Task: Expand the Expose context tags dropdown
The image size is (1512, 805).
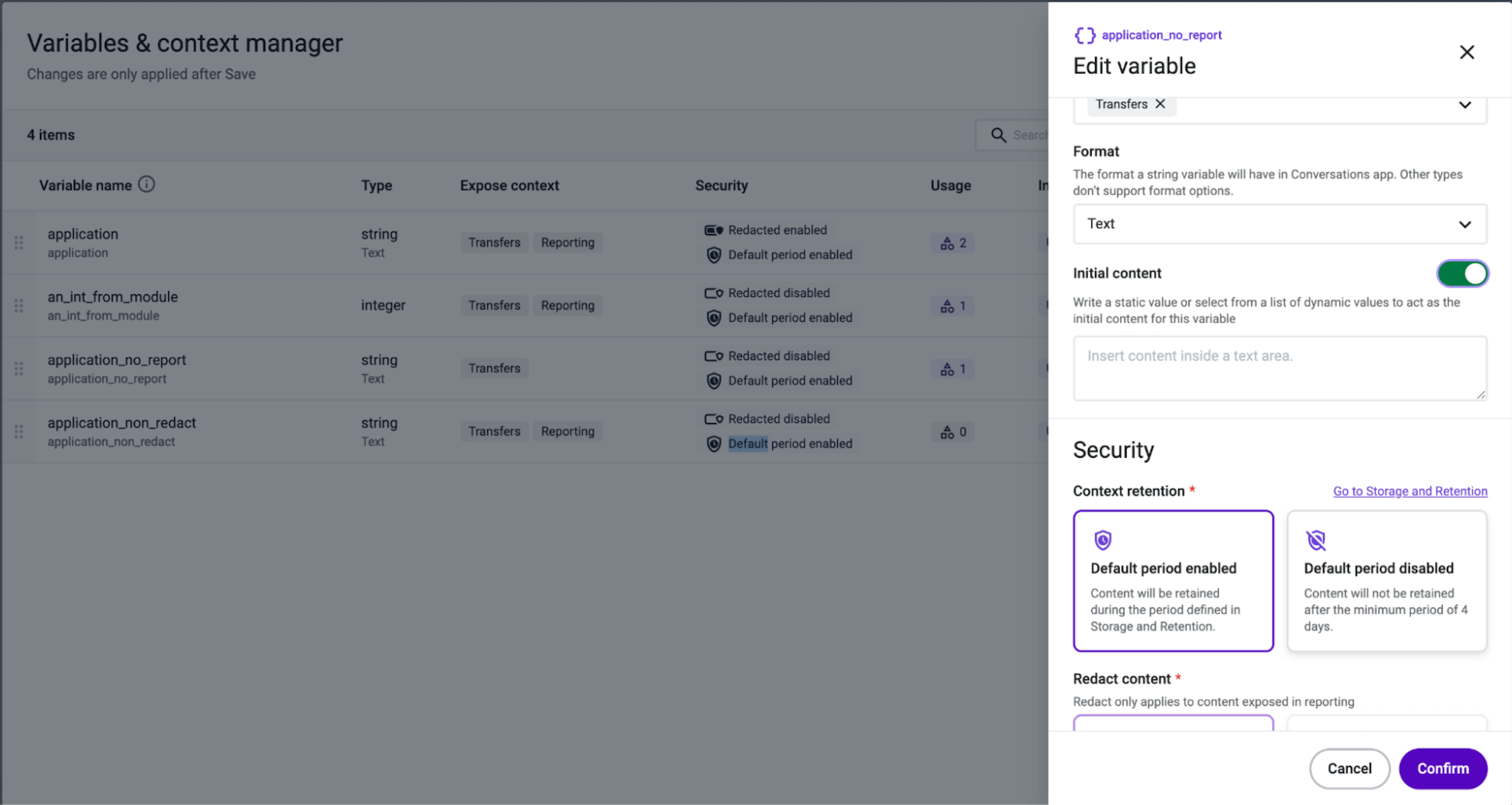Action: click(1465, 105)
